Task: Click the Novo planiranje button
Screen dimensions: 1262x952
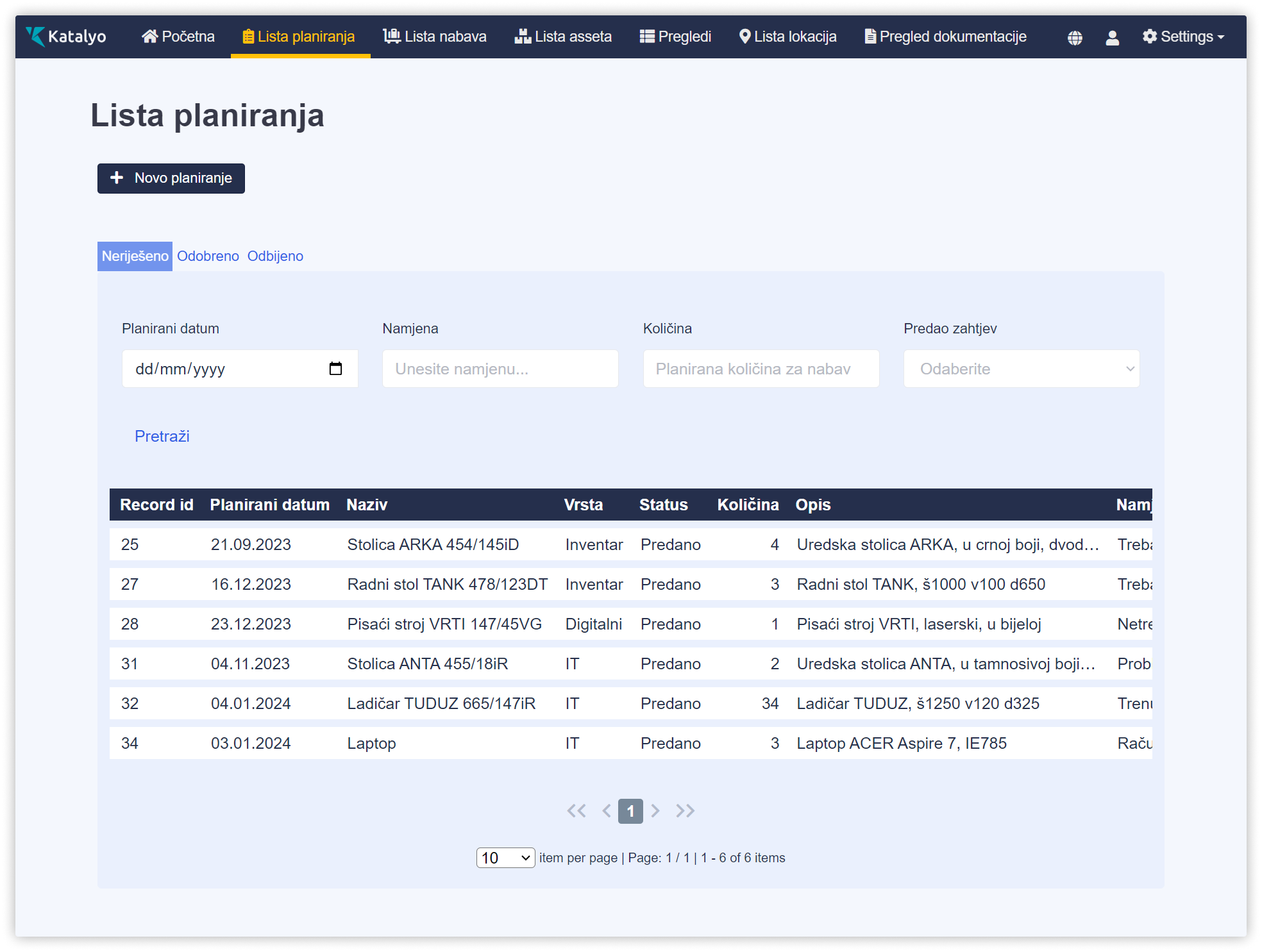Action: coord(171,178)
